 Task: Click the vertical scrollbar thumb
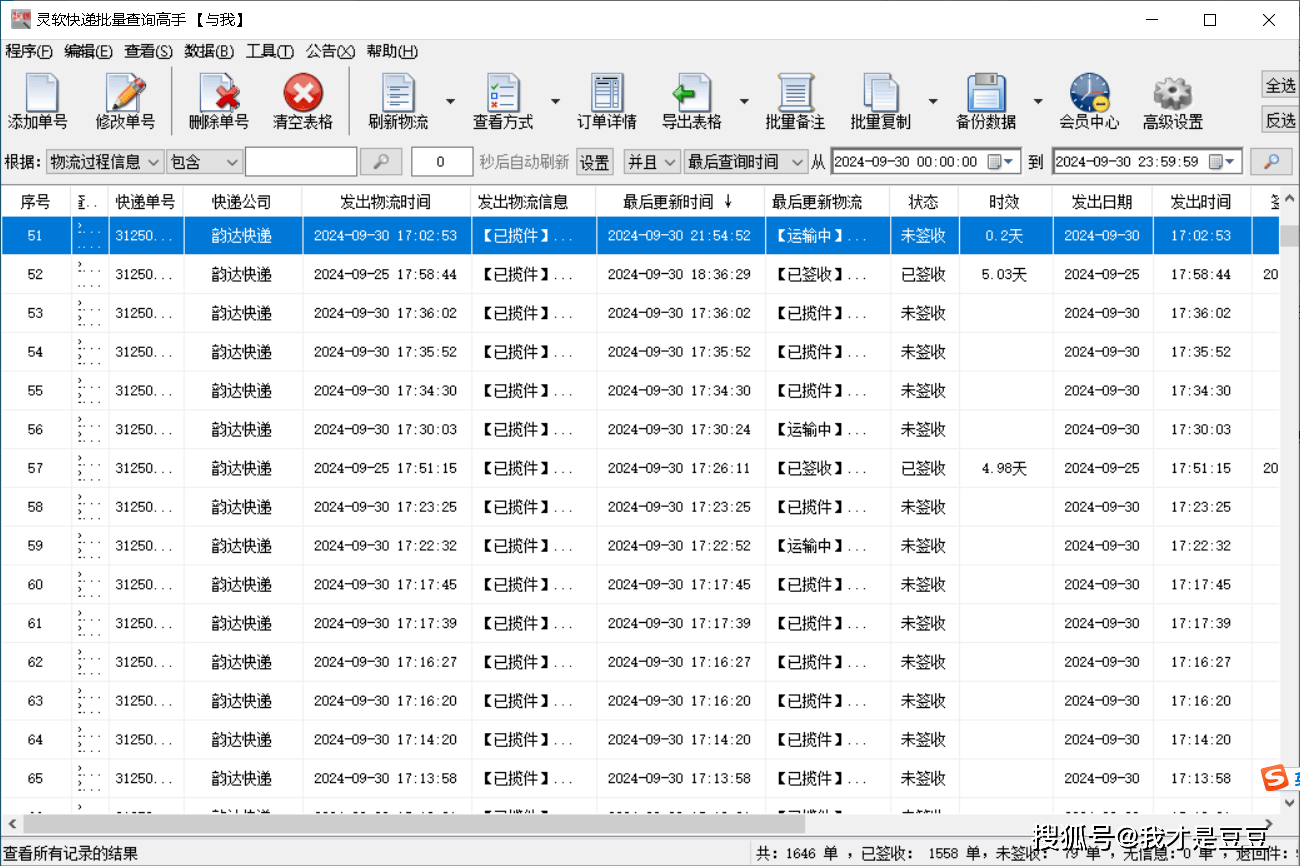[1289, 236]
